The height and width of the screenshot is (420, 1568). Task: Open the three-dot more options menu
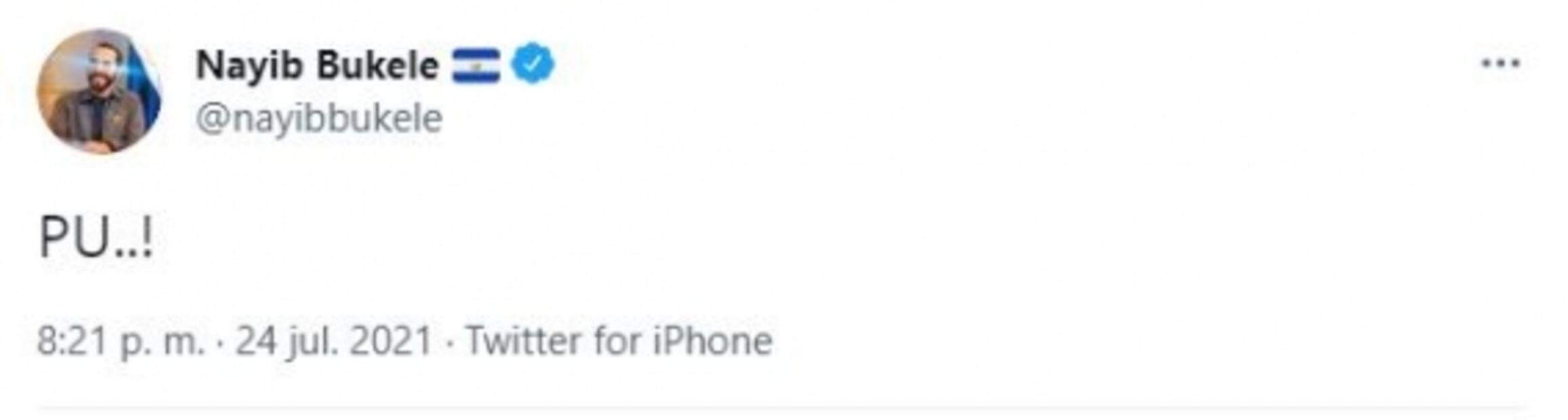1501,64
